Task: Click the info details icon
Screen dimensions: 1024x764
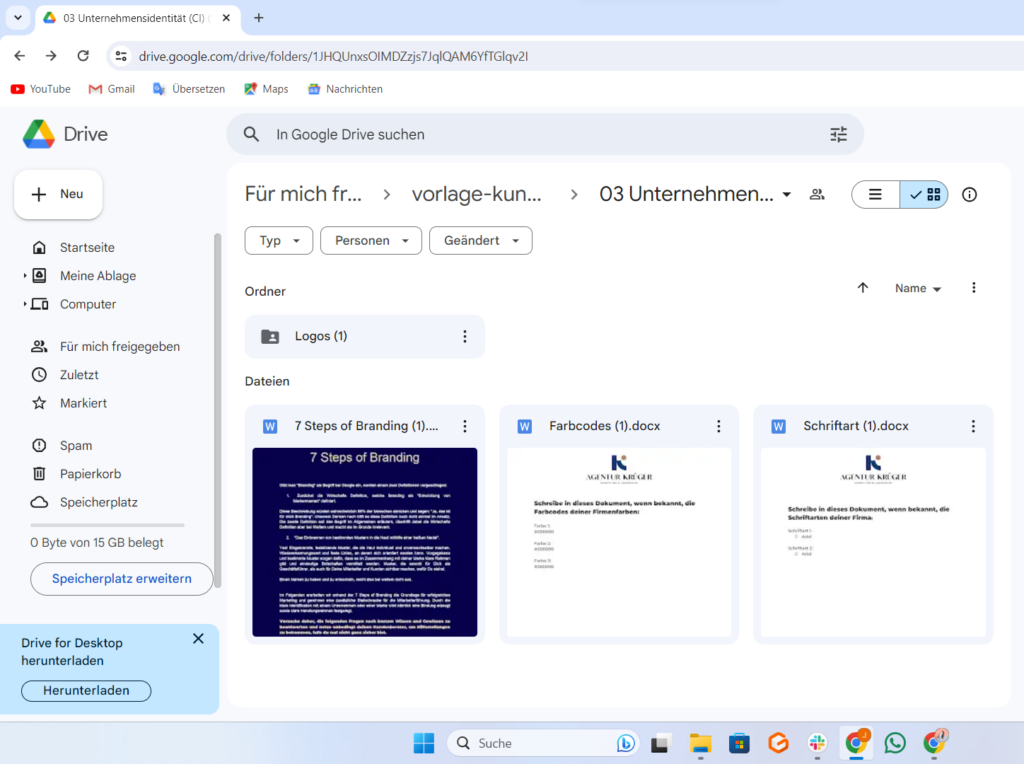Action: pos(969,195)
